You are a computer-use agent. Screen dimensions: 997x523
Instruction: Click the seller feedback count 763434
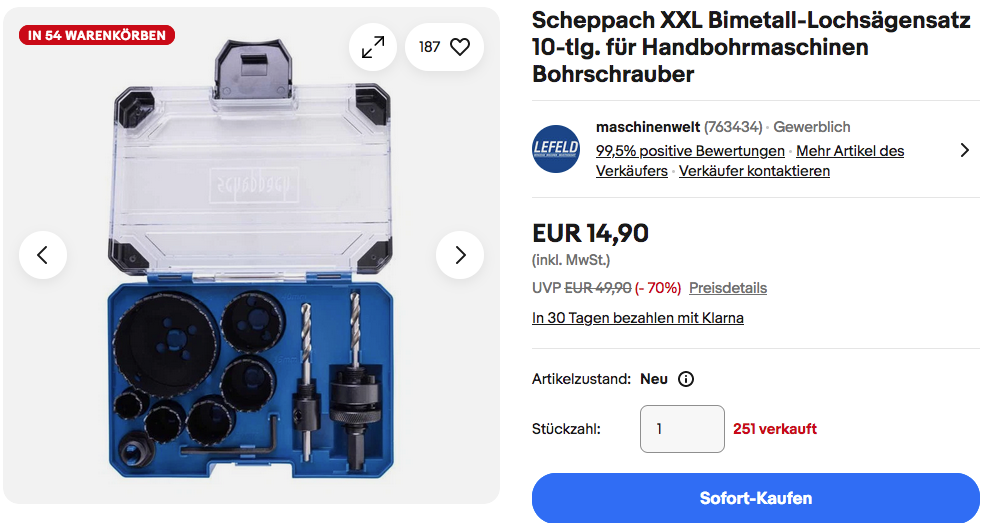click(x=733, y=127)
